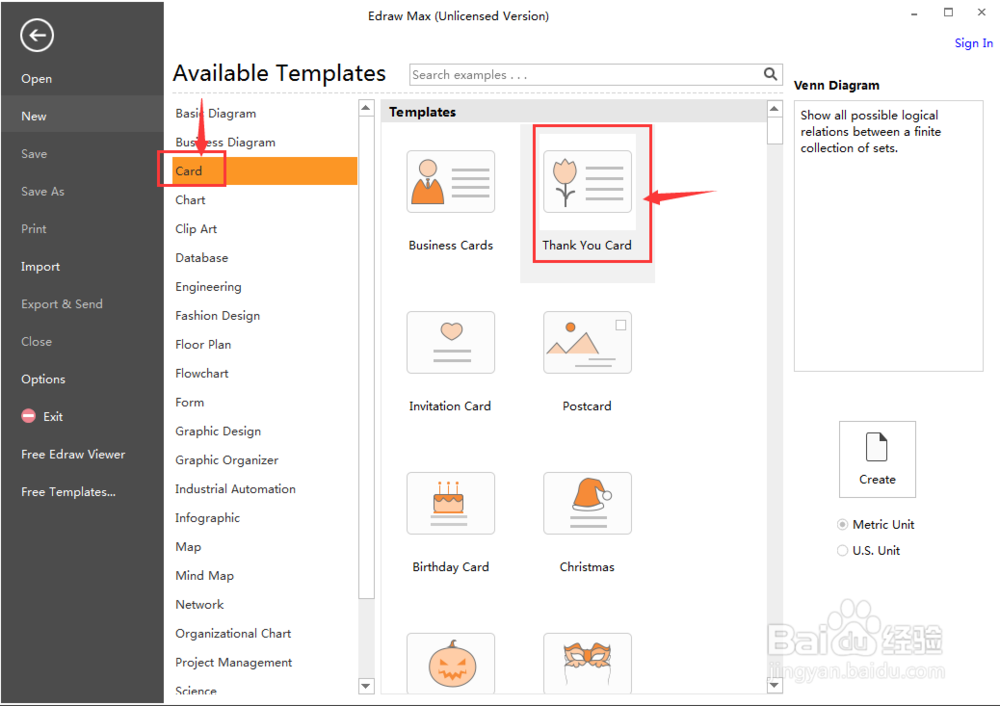
Task: Open the Open menu item
Action: [36, 78]
